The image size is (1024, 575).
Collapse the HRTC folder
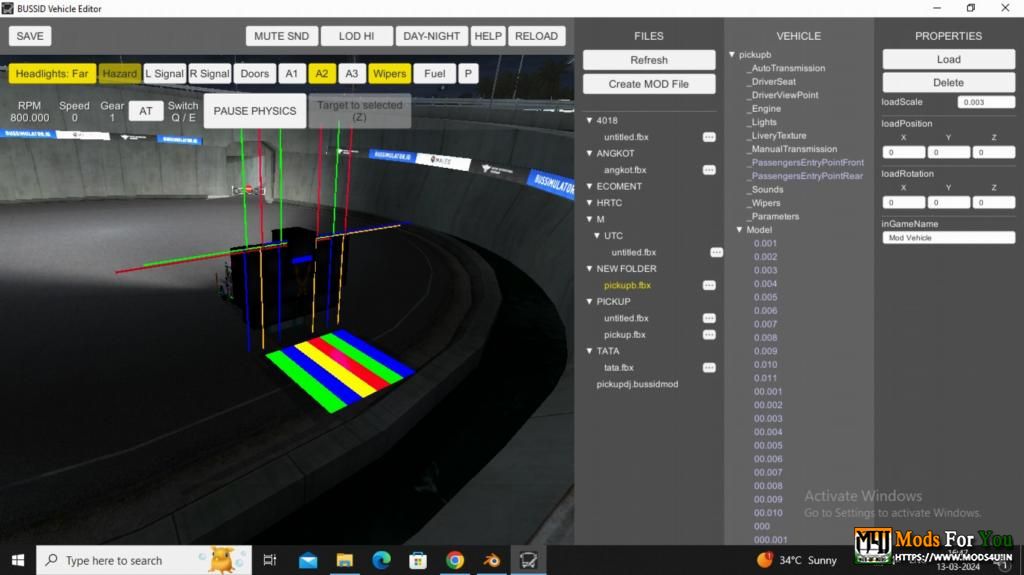(589, 203)
